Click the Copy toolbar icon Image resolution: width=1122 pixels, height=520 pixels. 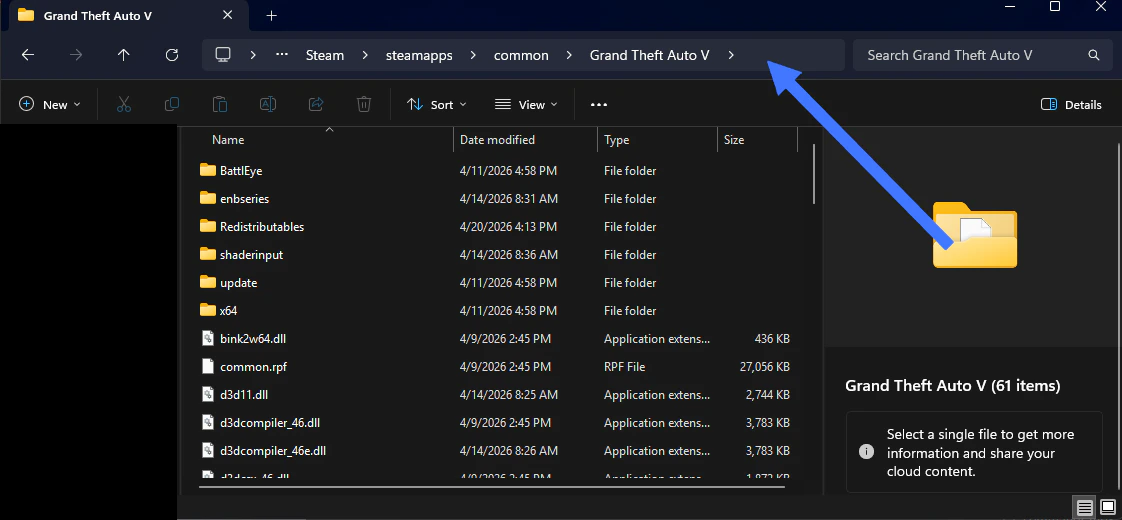pos(172,104)
